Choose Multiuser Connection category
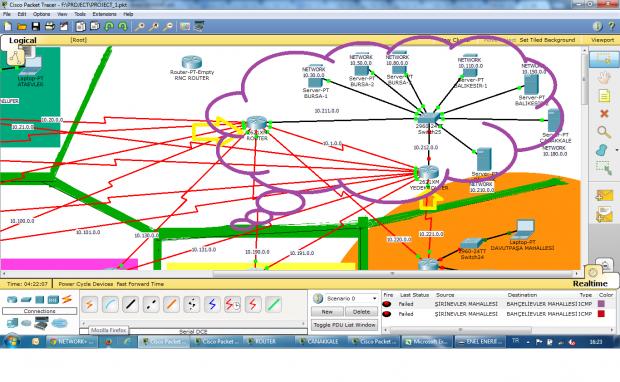The height and width of the screenshot is (382, 620). coord(59,323)
